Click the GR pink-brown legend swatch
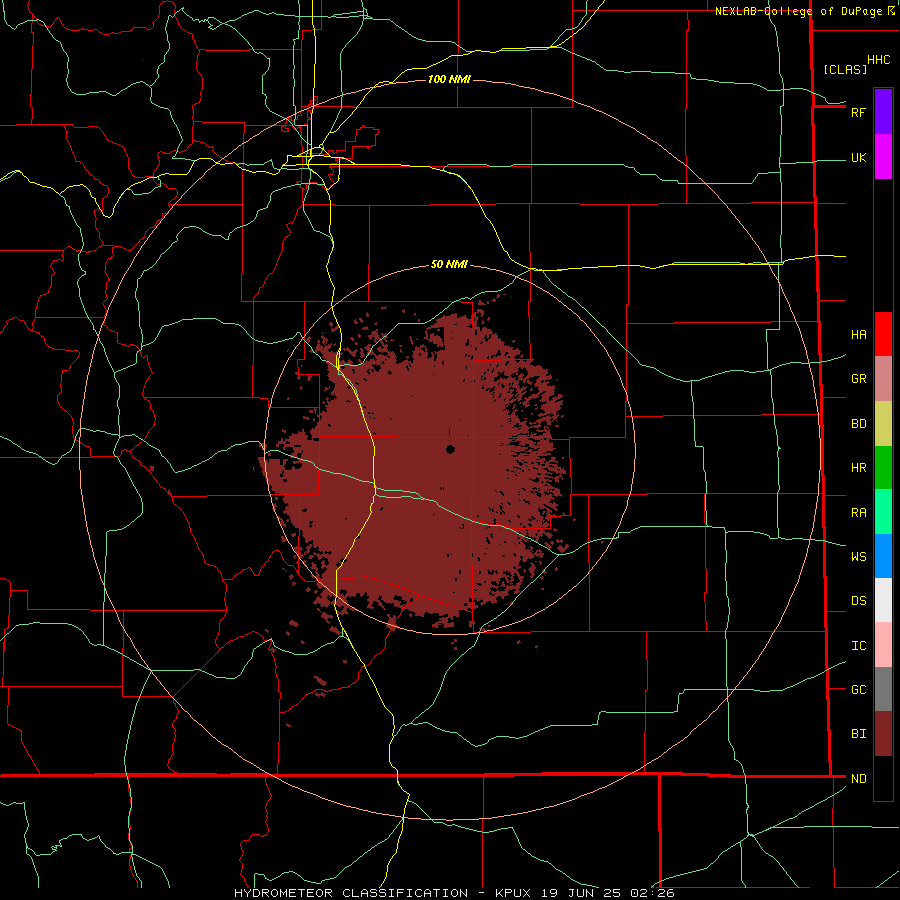Viewport: 900px width, 900px height. [883, 379]
